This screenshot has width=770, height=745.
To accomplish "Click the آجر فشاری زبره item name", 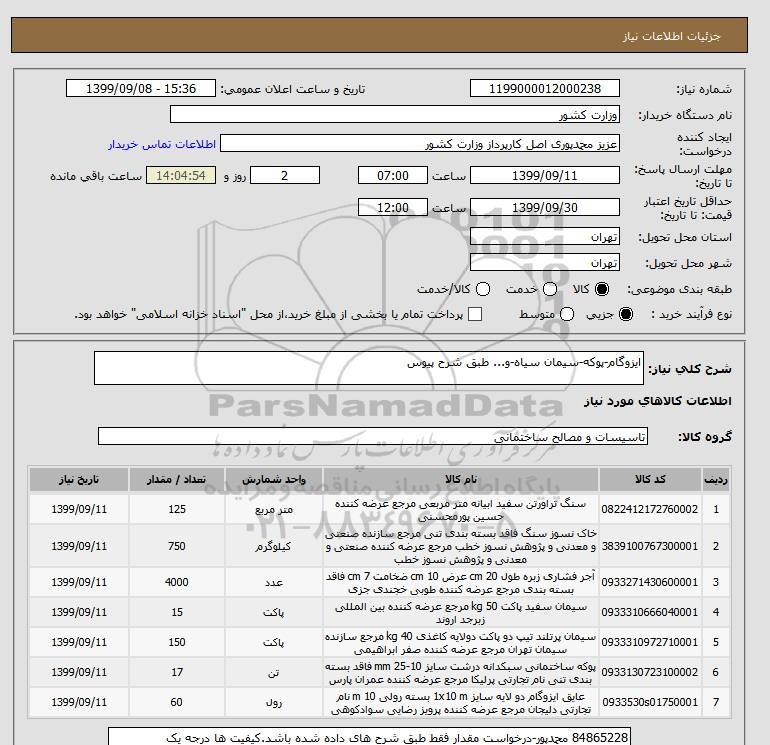I will [x=461, y=582].
